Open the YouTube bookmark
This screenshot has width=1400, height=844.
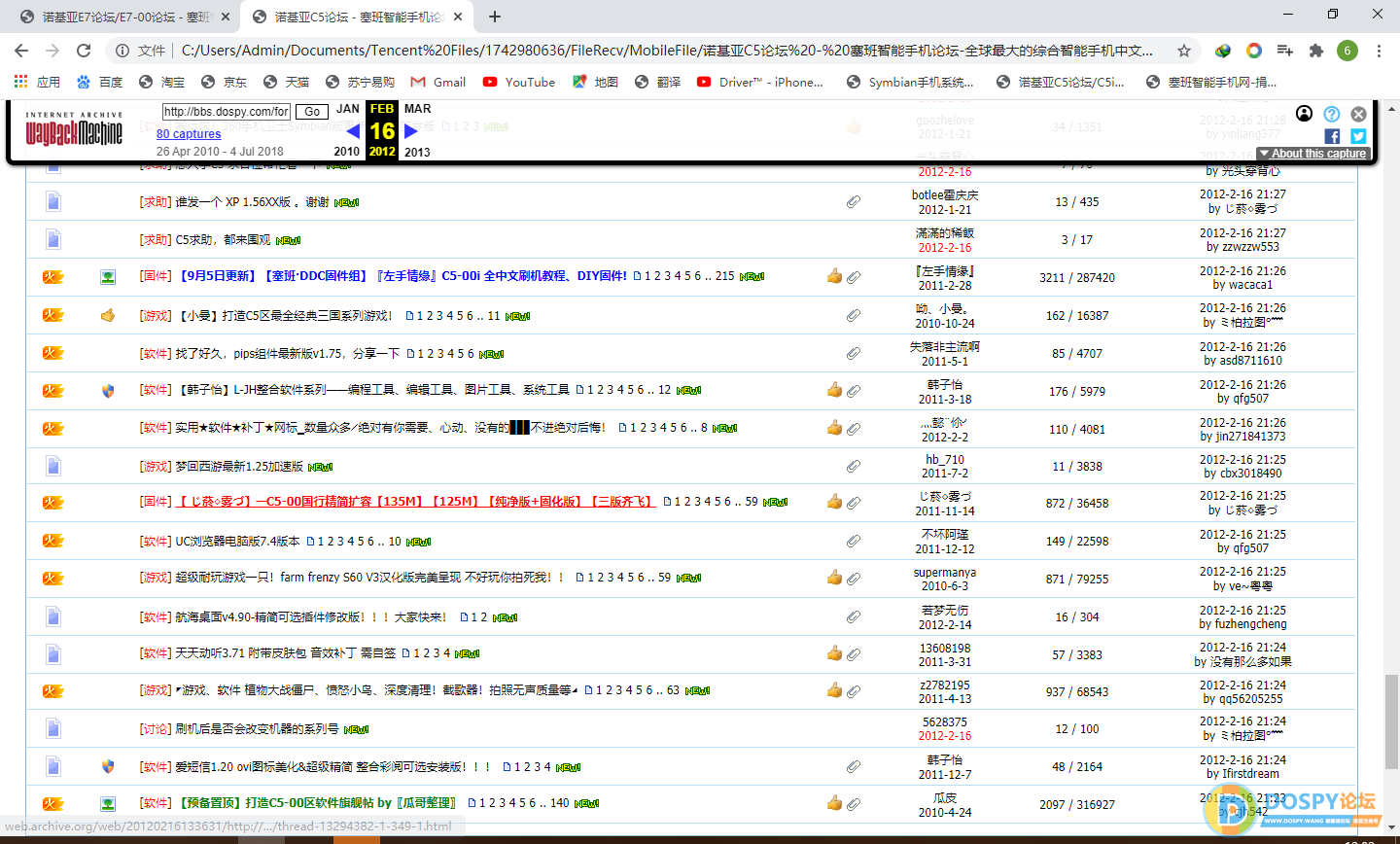coord(519,82)
